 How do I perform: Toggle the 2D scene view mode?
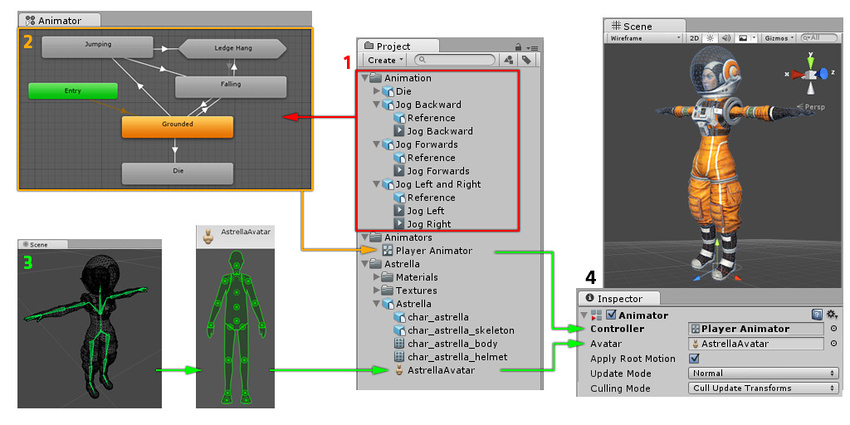coord(693,37)
